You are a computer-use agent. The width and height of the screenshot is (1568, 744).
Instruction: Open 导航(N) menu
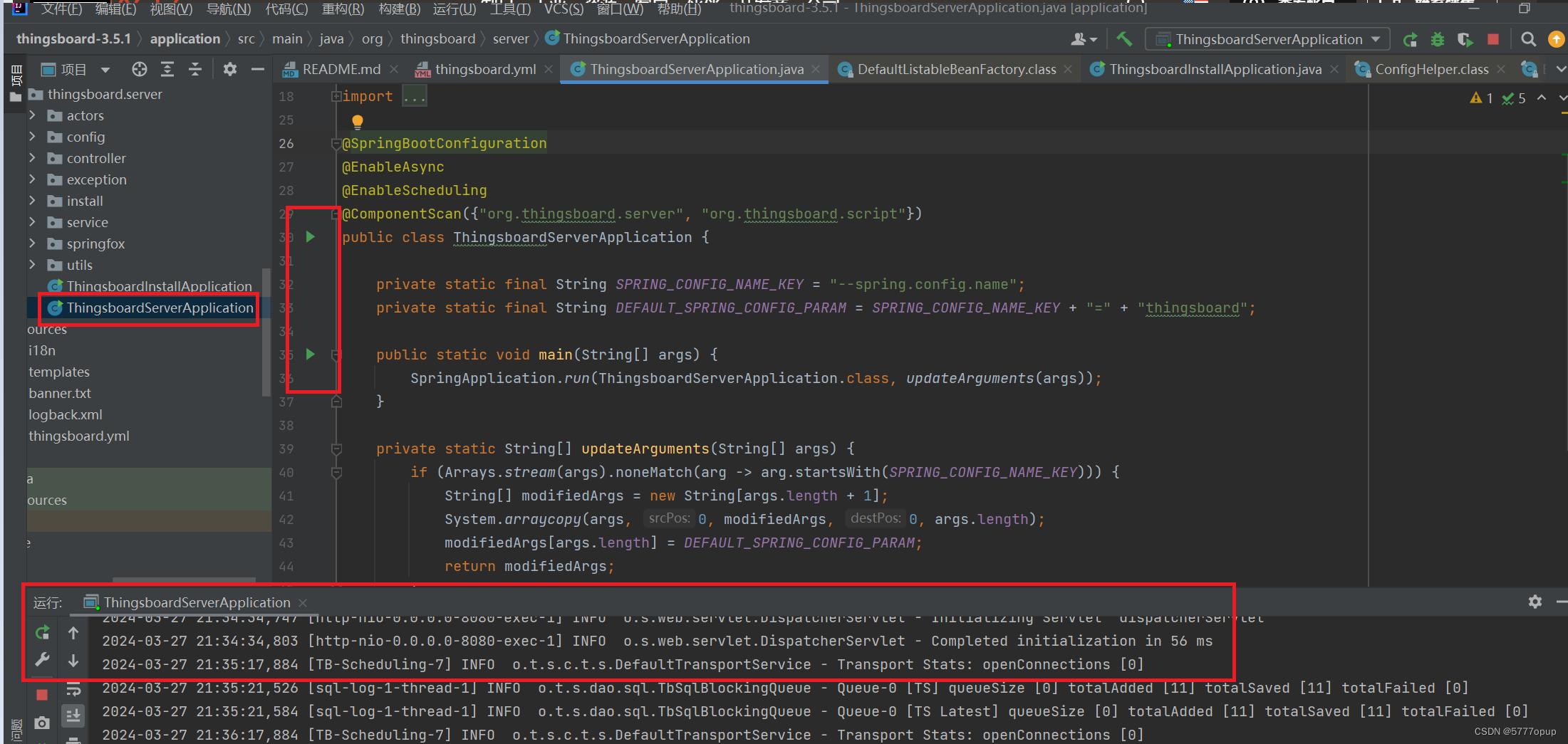pyautogui.click(x=229, y=9)
